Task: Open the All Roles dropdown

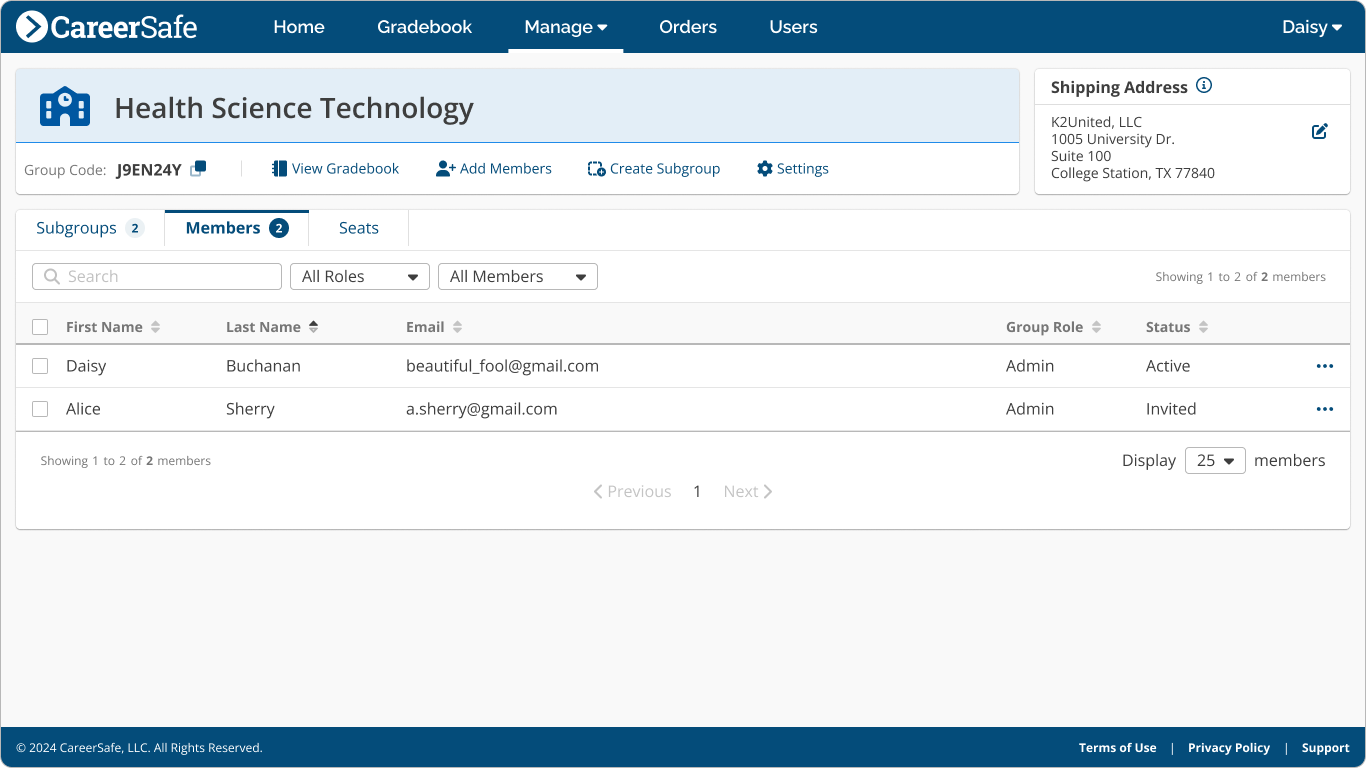Action: coord(359,276)
